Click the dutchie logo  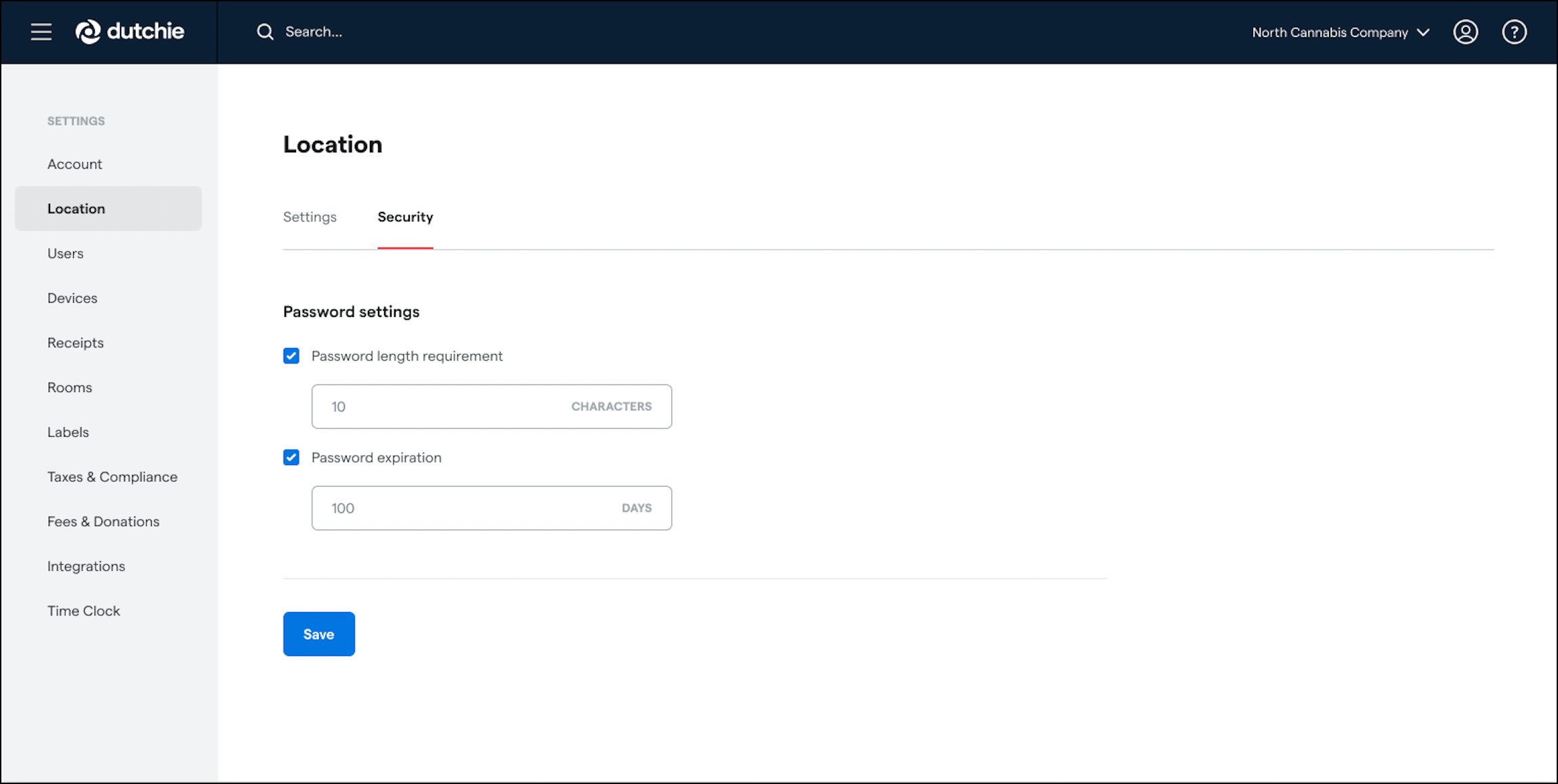coord(129,32)
